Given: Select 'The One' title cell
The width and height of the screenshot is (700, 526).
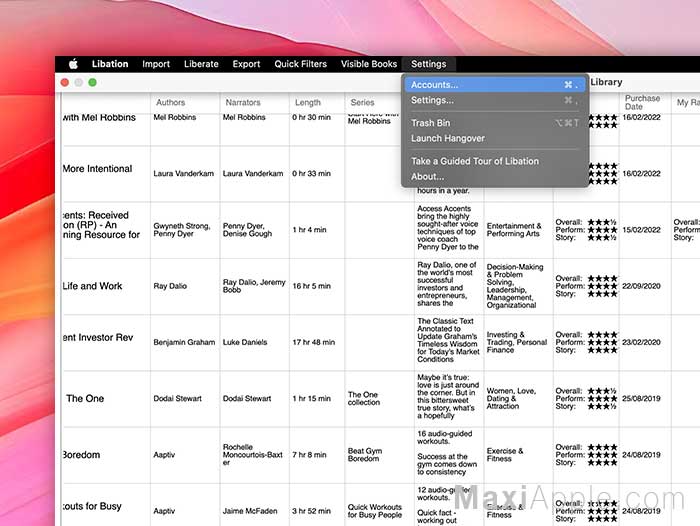Looking at the screenshot, I should pyautogui.click(x=106, y=398).
